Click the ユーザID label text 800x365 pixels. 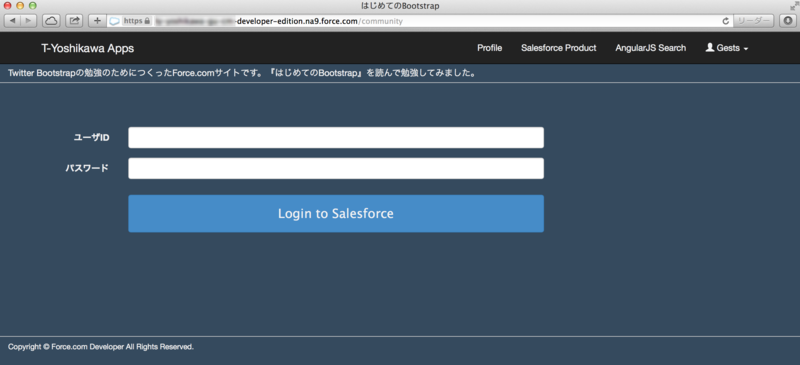click(92, 138)
